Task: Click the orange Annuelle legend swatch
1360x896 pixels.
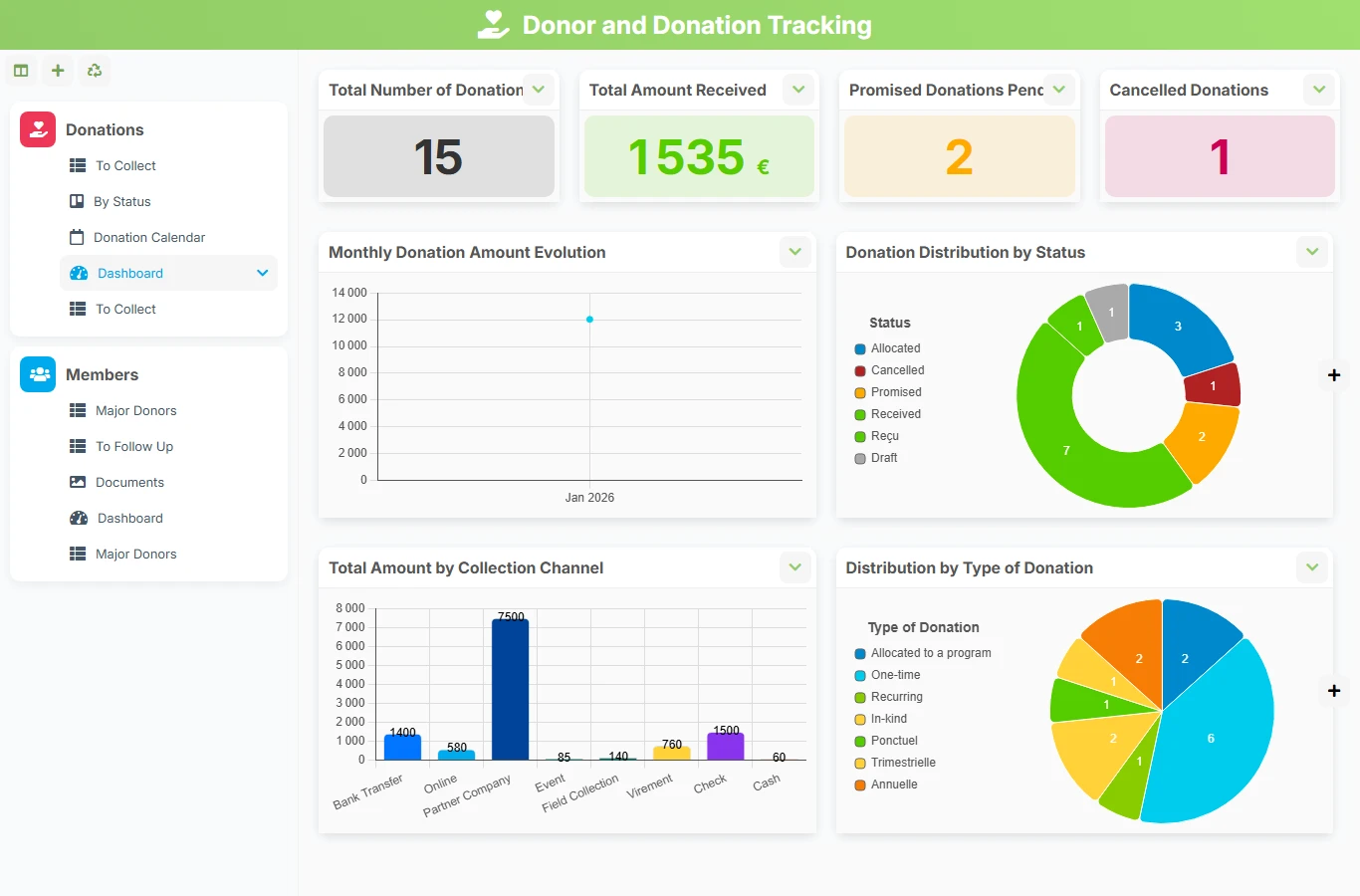Action: tap(860, 785)
